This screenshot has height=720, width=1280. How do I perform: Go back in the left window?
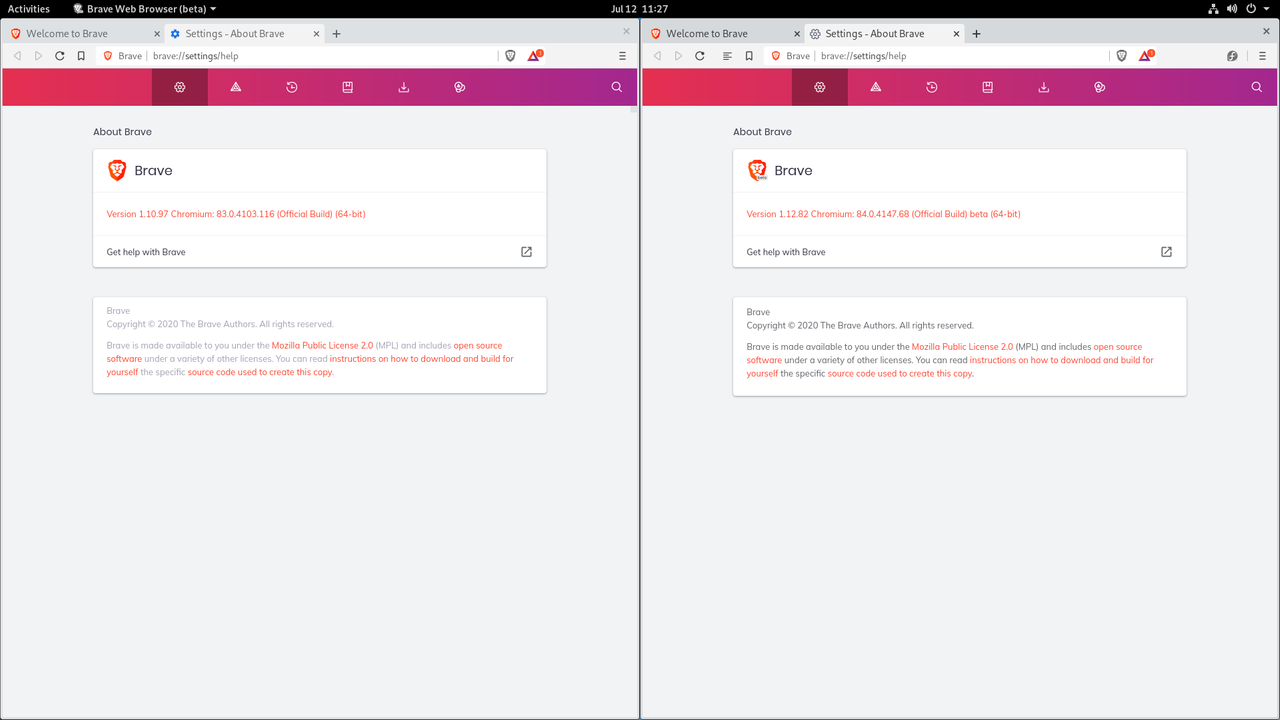pos(17,56)
